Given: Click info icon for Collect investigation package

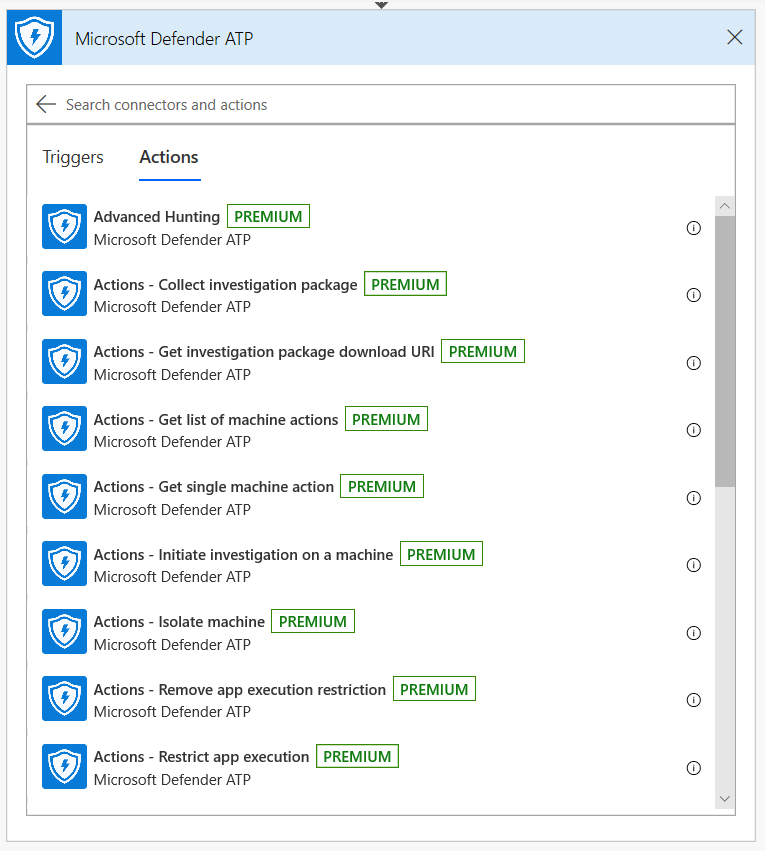Looking at the screenshot, I should click(x=693, y=295).
